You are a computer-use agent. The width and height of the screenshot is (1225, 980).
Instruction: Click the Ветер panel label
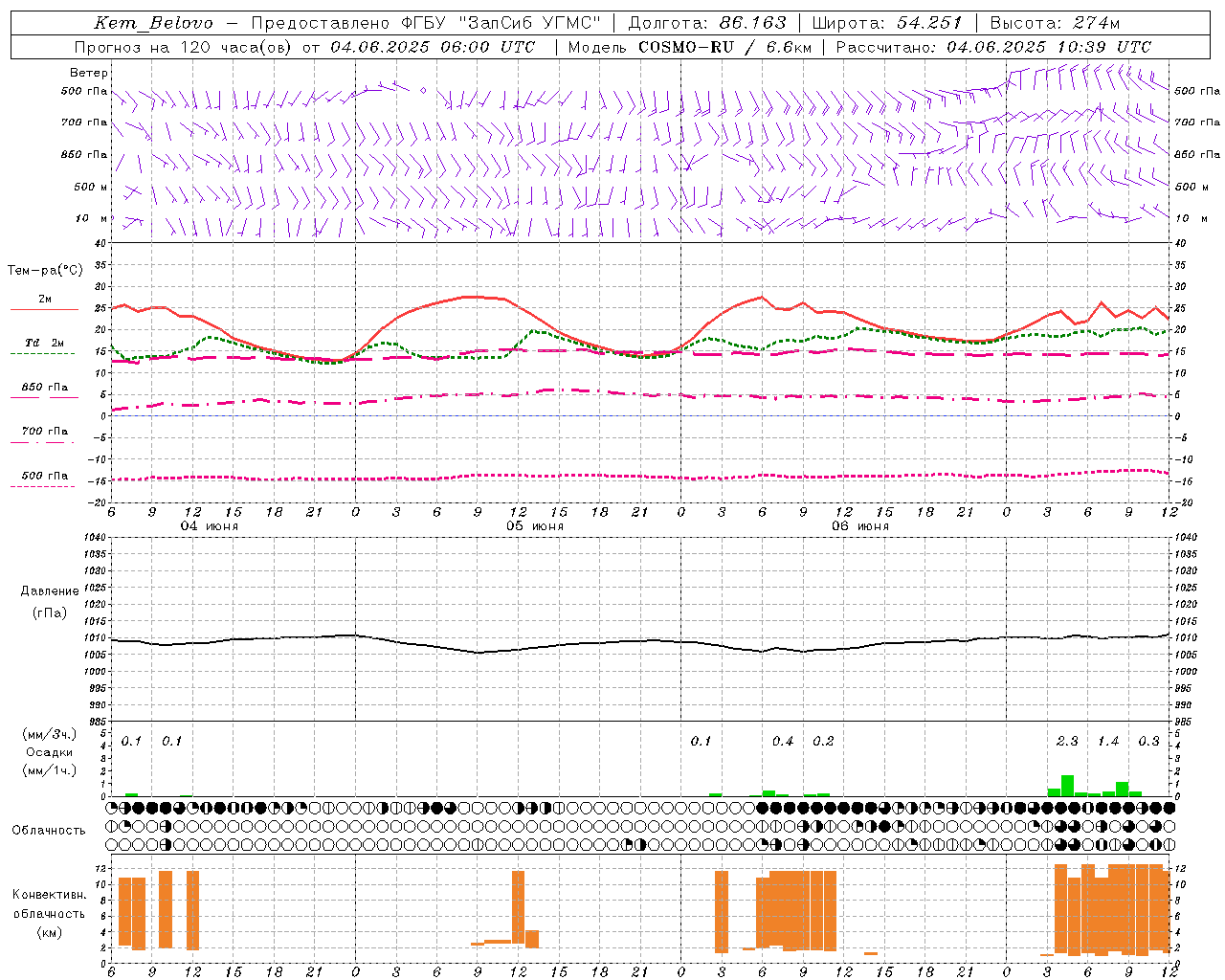(x=89, y=73)
